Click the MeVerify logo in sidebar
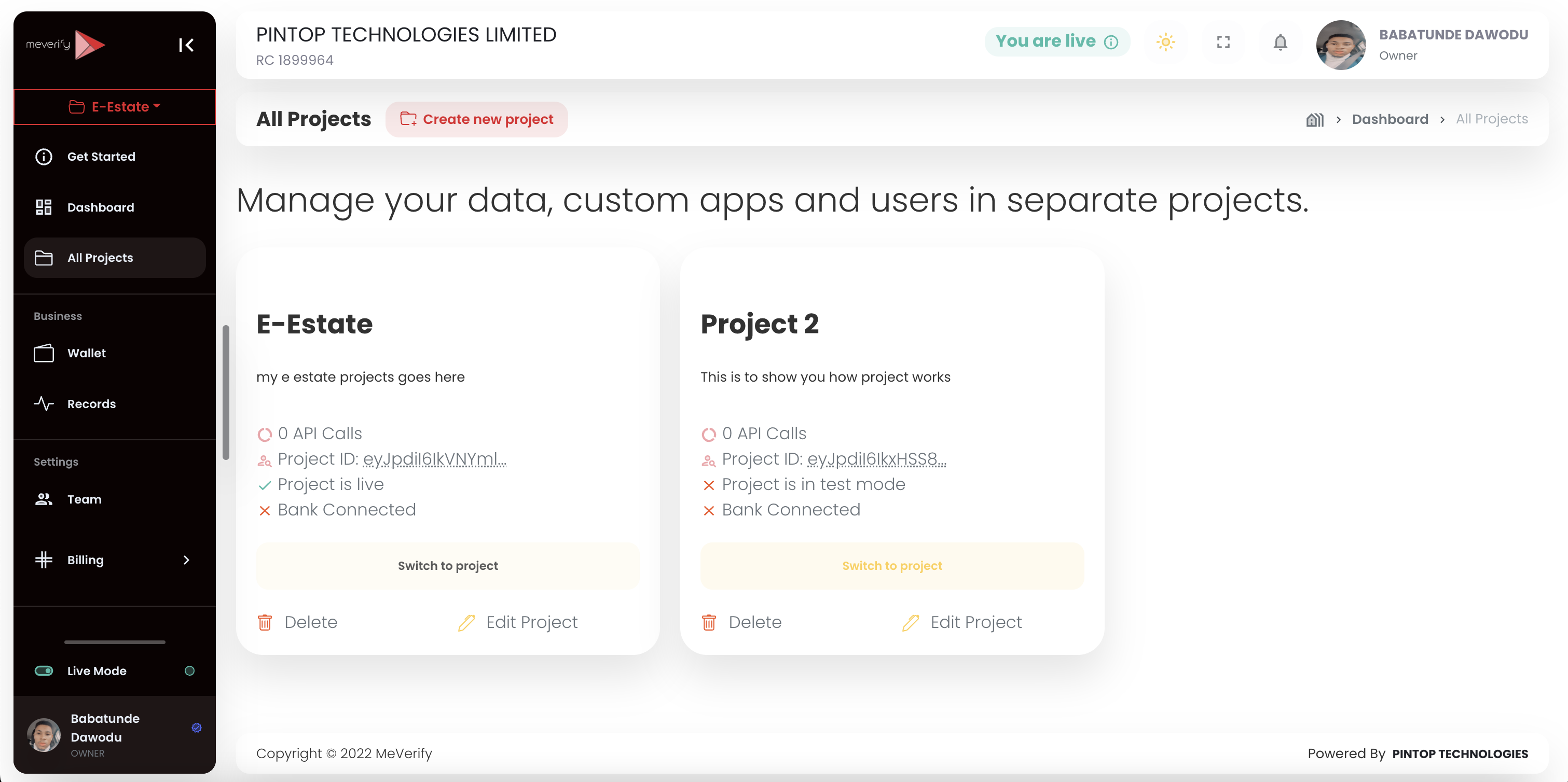The image size is (1568, 782). (66, 45)
